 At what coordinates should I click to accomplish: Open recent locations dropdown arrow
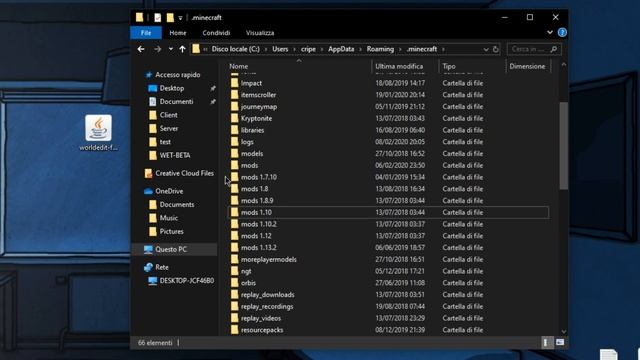pos(171,49)
